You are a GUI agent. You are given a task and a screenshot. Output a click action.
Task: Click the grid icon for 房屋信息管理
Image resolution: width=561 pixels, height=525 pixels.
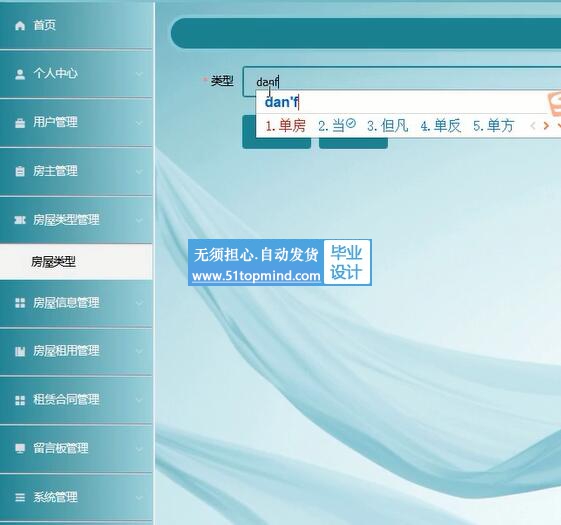click(20, 303)
